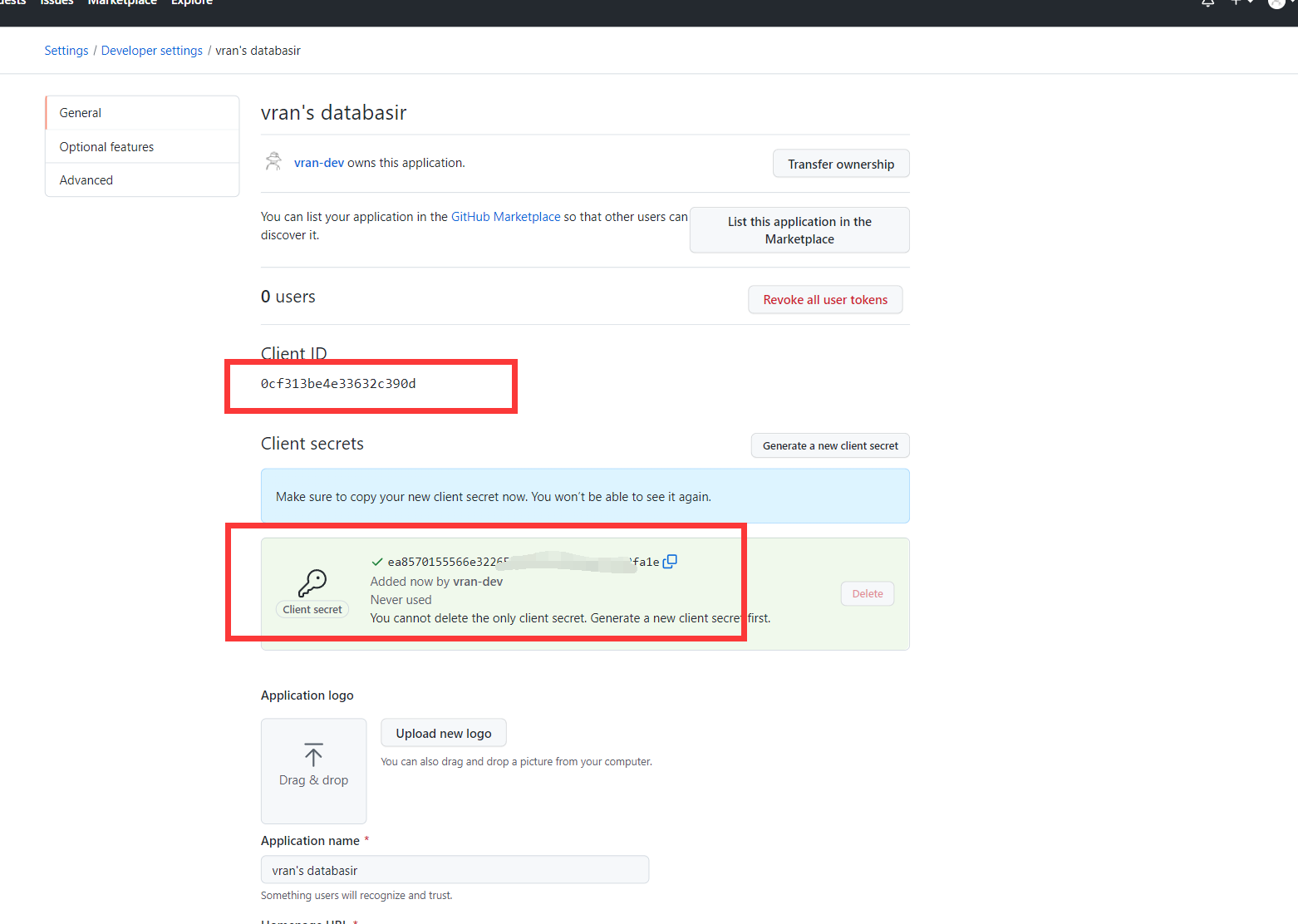This screenshot has width=1298, height=924.
Task: Click inside the Application name input field
Action: coord(454,869)
